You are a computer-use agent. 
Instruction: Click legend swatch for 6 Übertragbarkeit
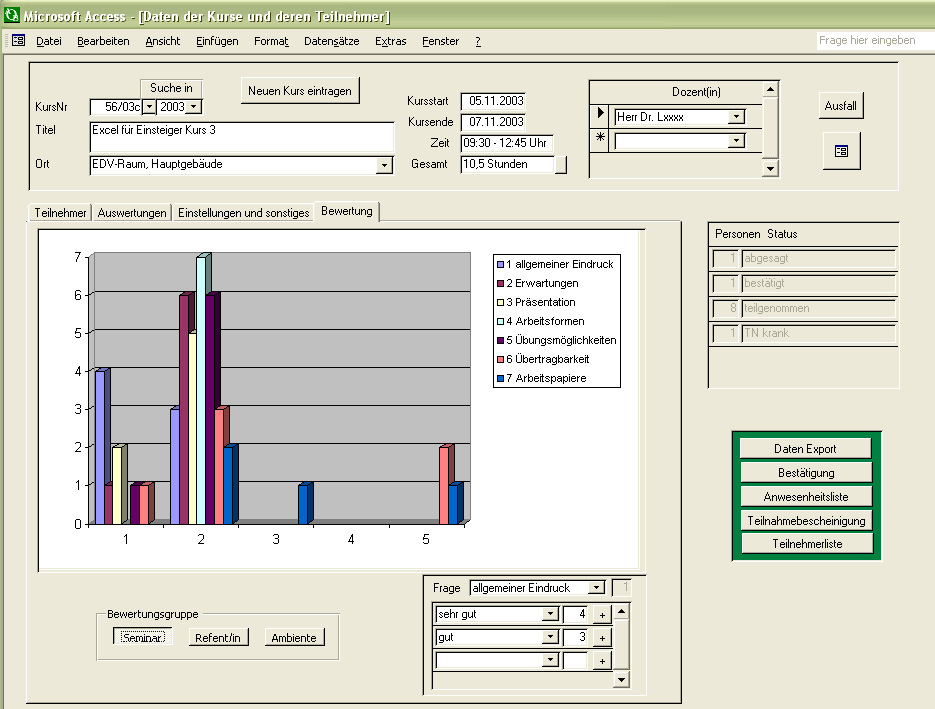pos(500,359)
